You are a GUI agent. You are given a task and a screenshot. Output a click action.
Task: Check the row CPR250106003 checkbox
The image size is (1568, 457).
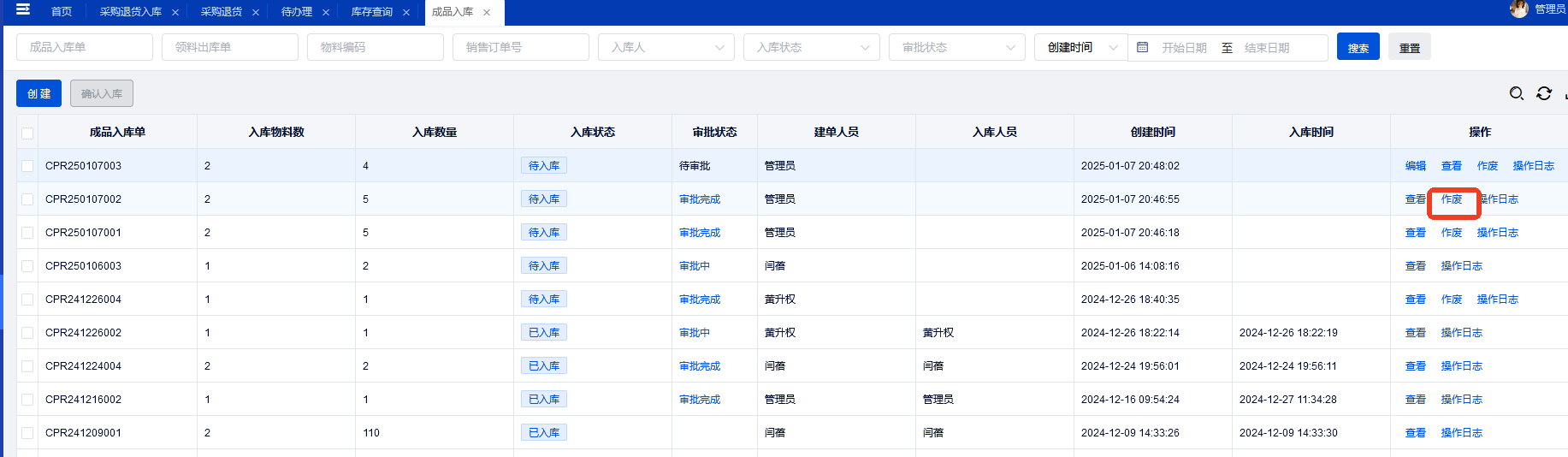point(27,266)
